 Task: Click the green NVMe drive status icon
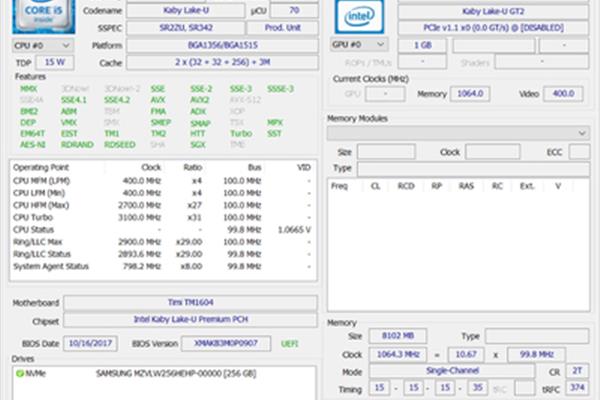tap(20, 373)
